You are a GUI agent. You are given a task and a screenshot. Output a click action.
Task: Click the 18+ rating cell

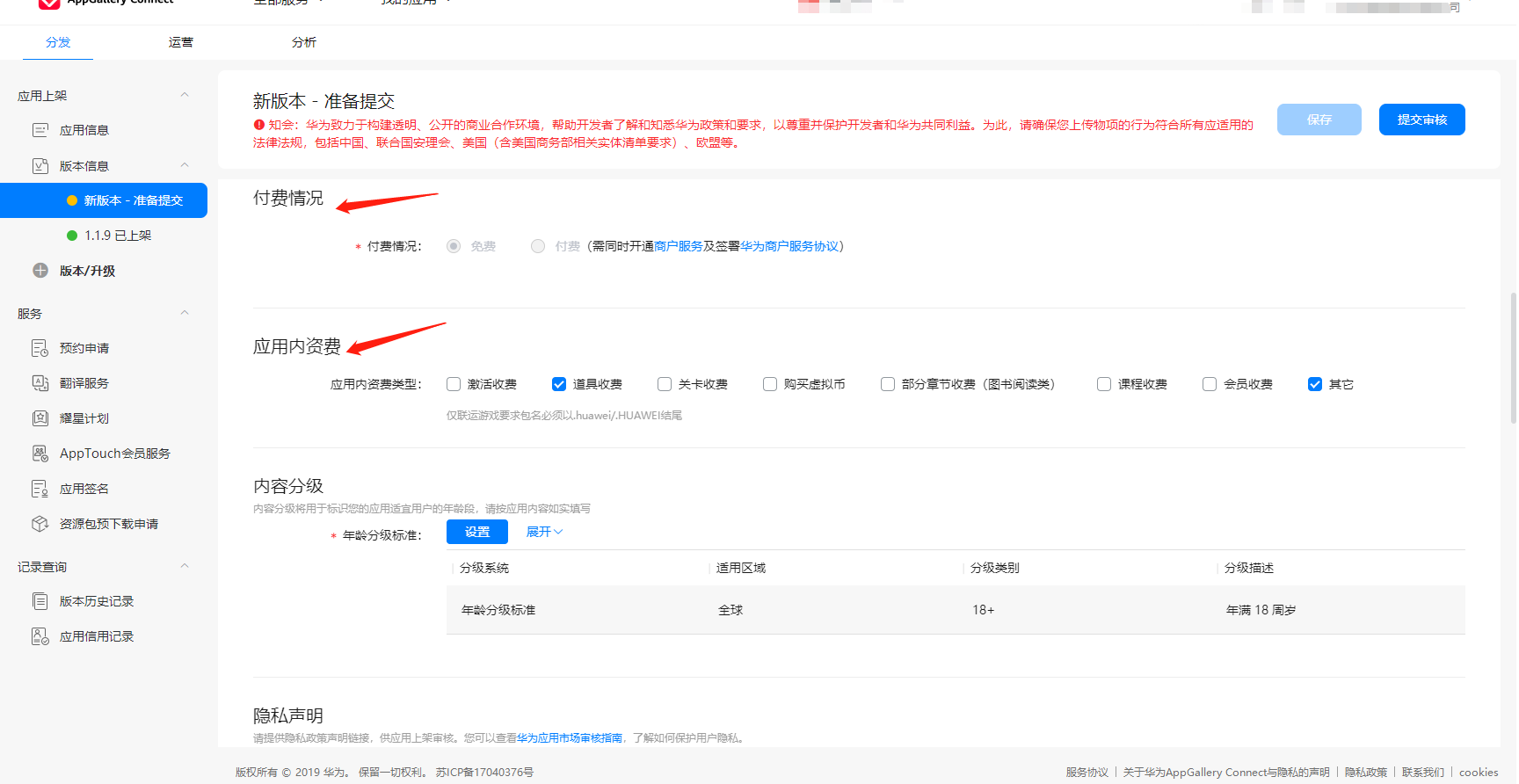pos(984,610)
